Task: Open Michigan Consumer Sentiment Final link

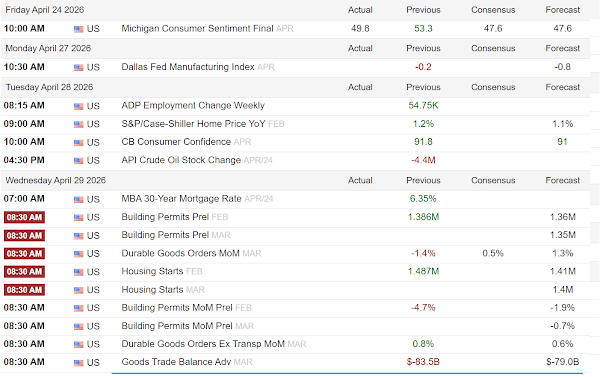Action: (x=197, y=29)
